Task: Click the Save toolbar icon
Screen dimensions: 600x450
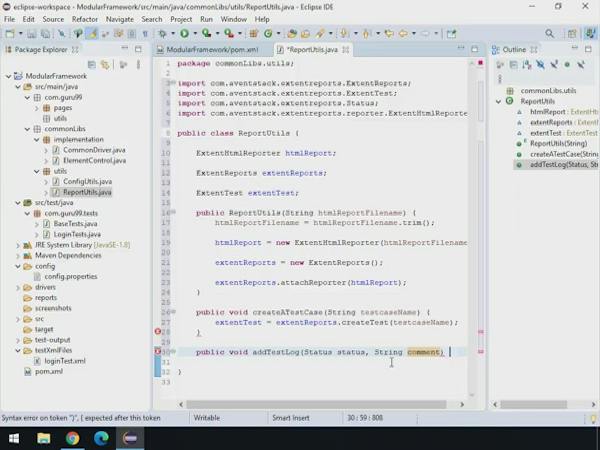Action: (32, 34)
